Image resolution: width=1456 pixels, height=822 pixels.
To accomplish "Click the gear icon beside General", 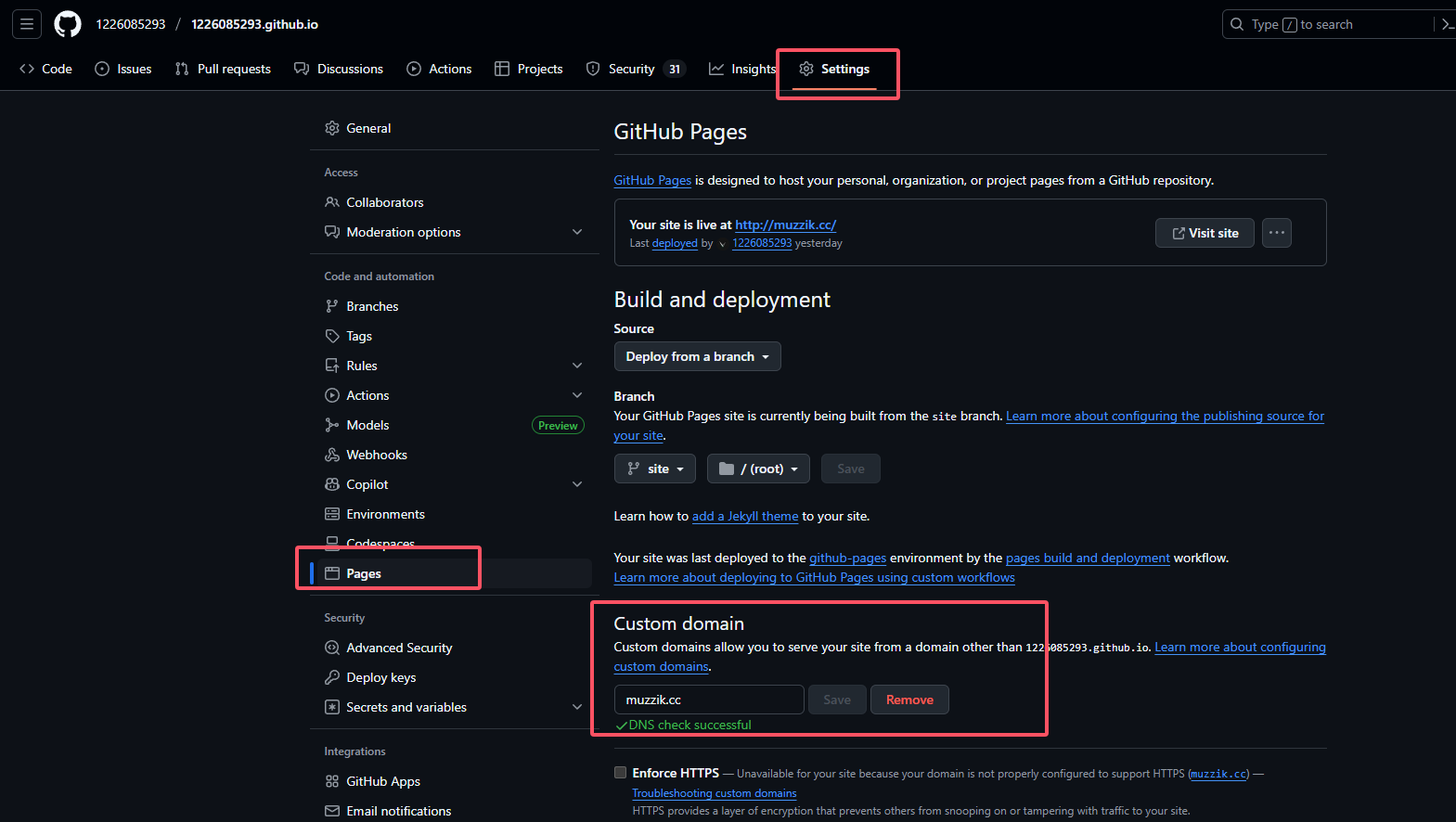I will [332, 128].
